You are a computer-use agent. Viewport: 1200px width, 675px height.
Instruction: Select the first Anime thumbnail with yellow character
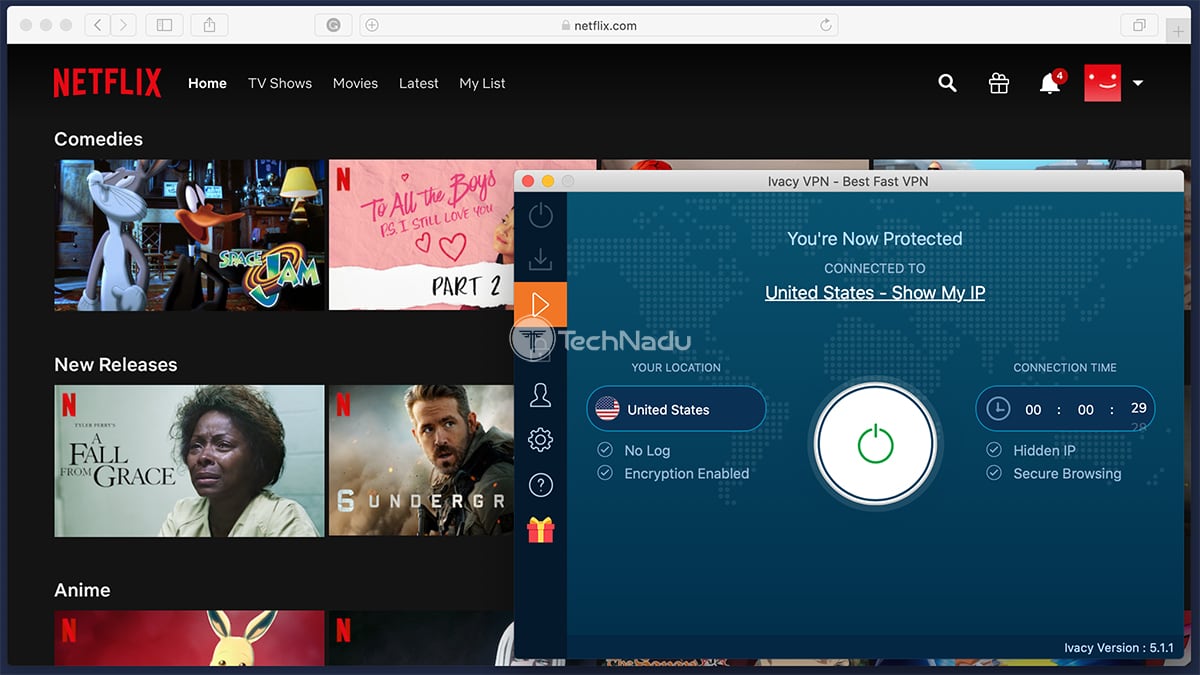point(189,638)
